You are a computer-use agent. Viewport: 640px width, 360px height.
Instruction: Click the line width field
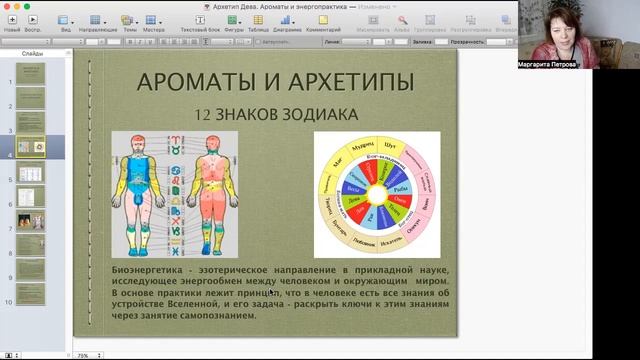(379, 42)
